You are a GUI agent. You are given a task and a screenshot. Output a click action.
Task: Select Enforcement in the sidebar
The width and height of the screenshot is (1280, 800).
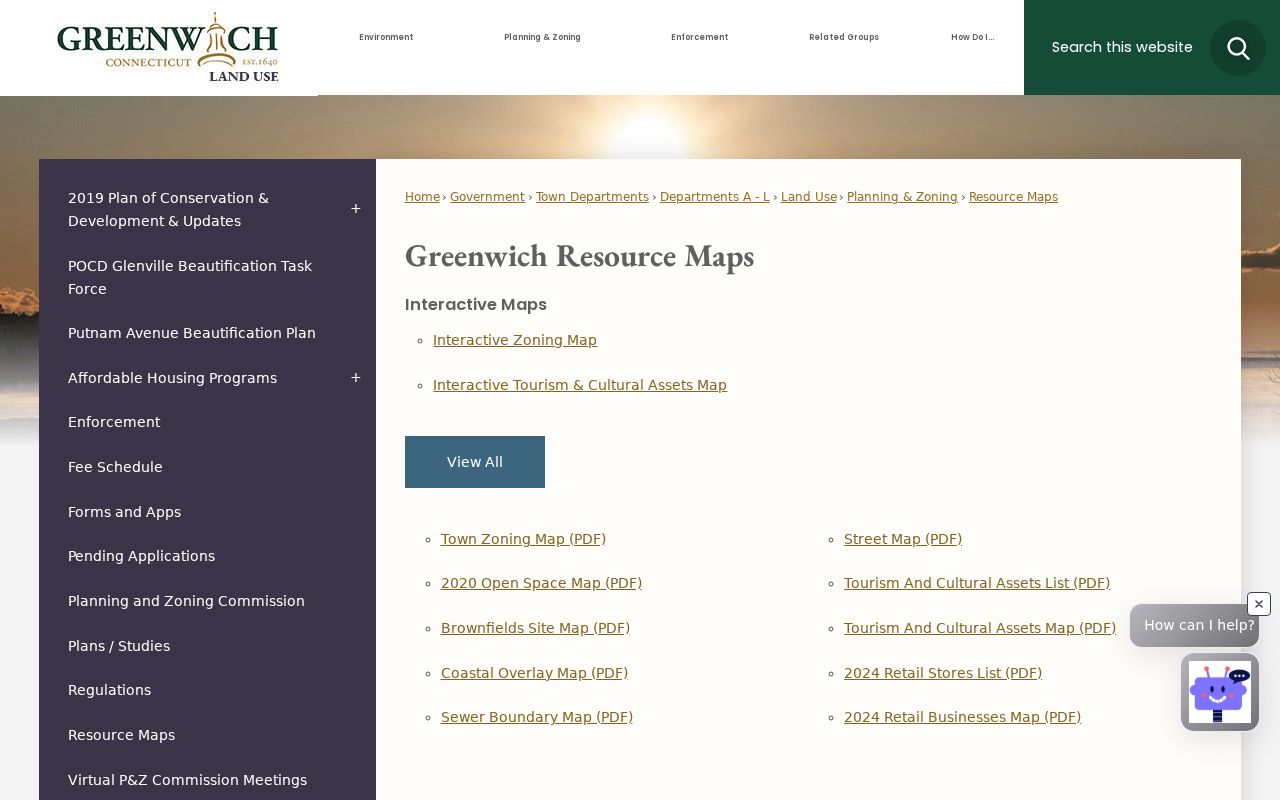point(207,422)
